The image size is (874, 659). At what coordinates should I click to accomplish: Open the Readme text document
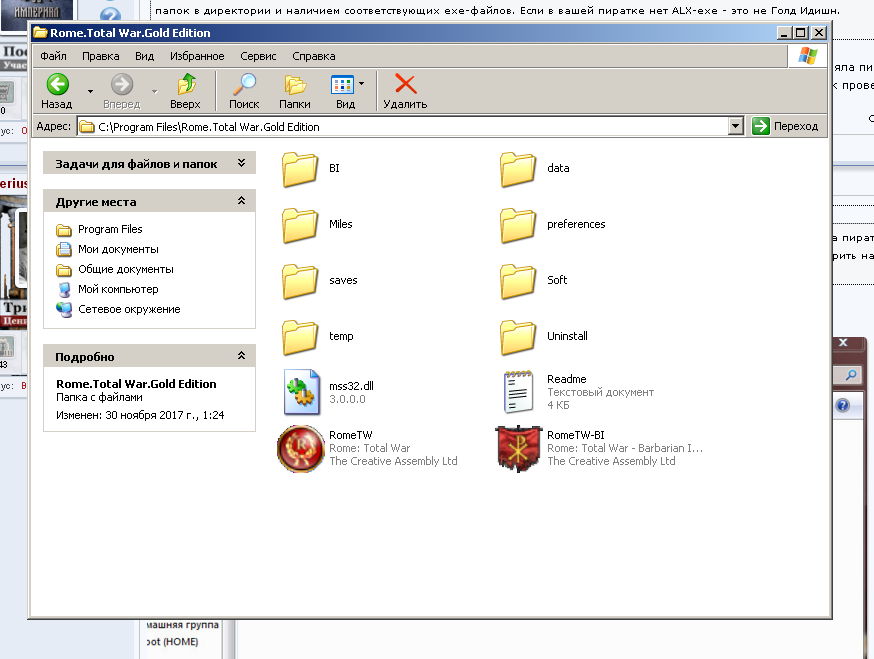tap(518, 392)
